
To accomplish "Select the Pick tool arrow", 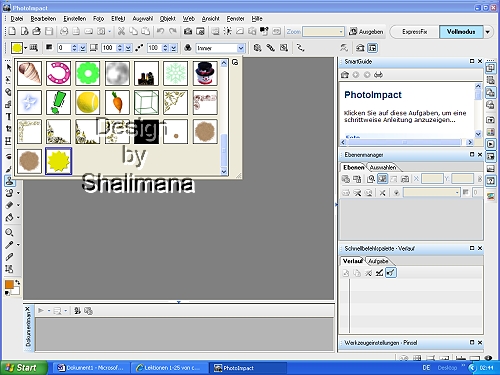I will (9, 68).
